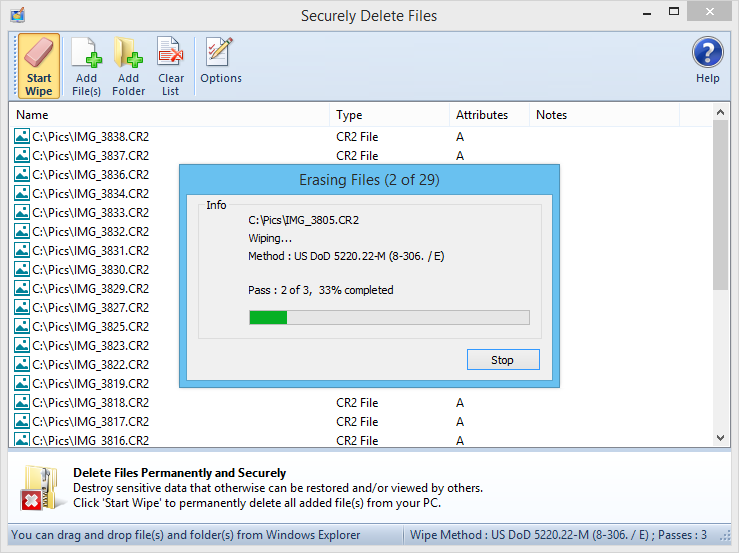Click the Erasing Files (2 of 29) dialog title
This screenshot has width=739, height=553.
point(370,180)
